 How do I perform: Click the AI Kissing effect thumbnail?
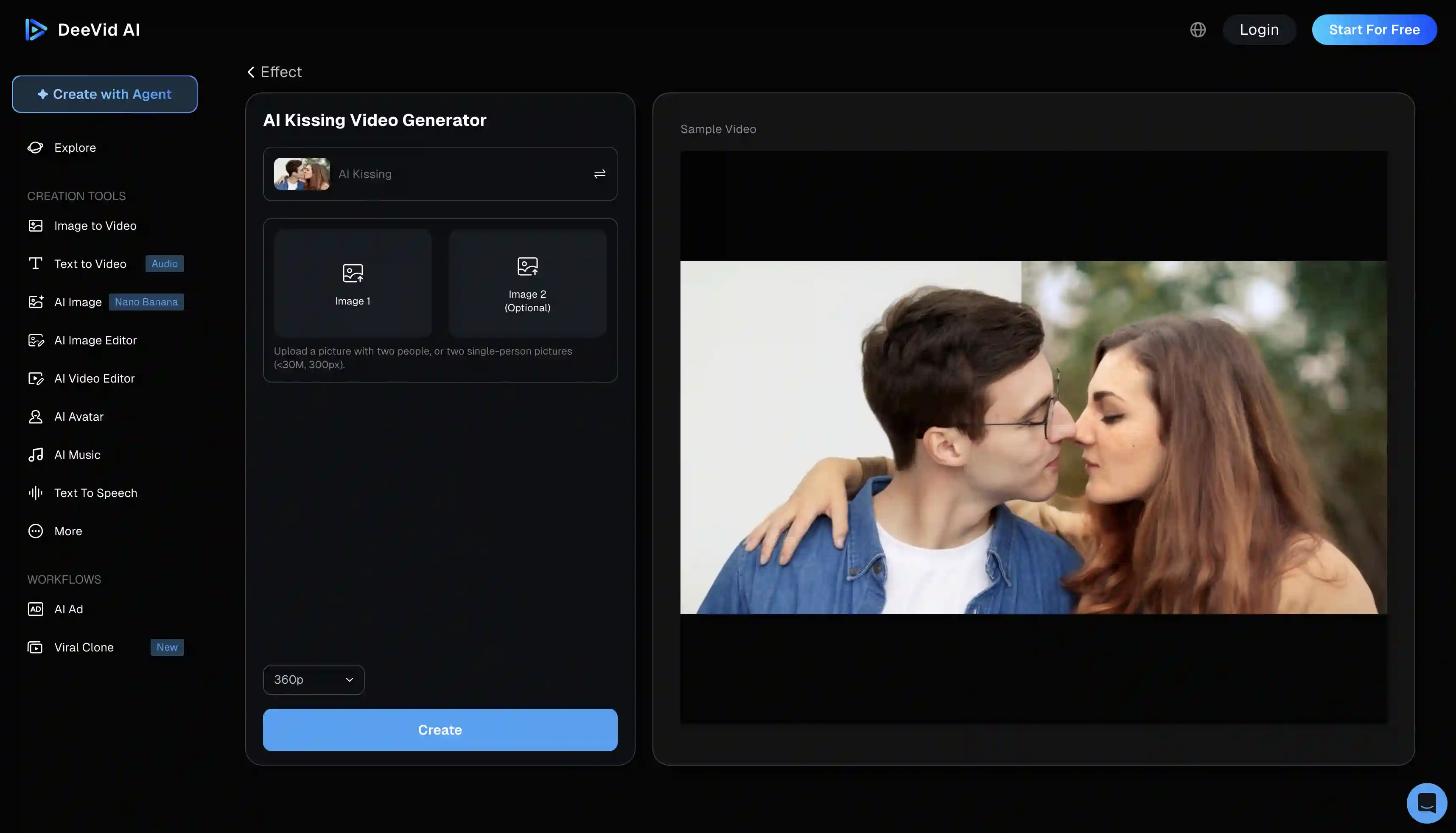pyautogui.click(x=302, y=174)
